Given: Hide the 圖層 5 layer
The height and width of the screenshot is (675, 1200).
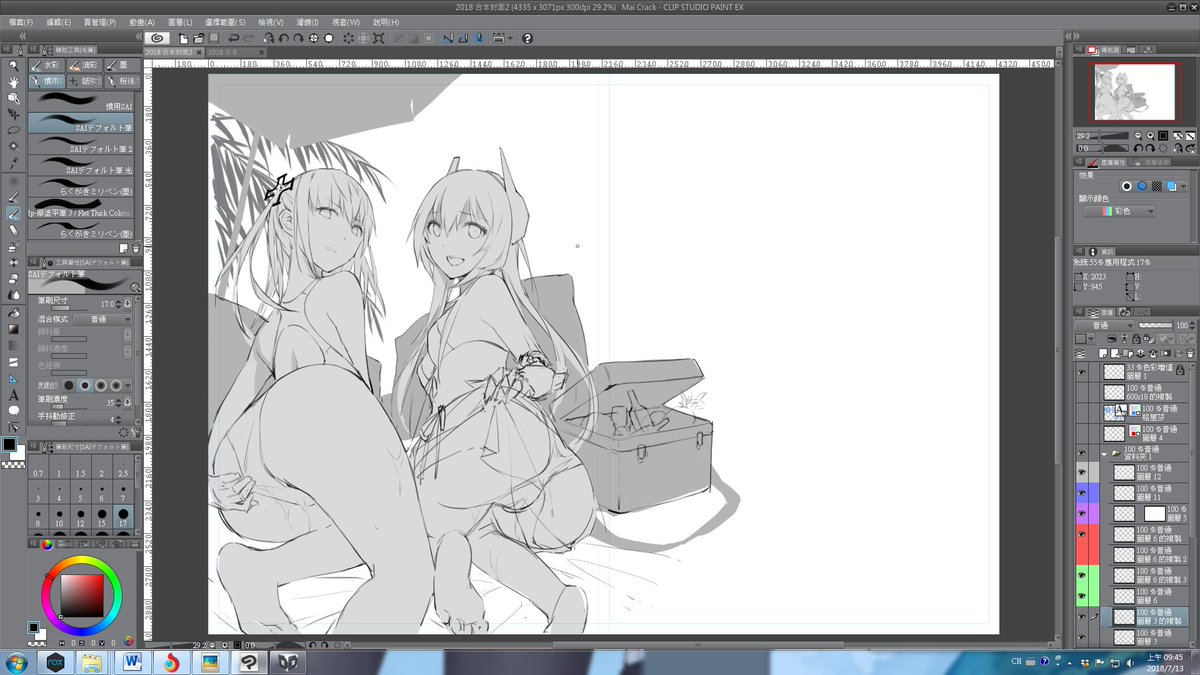Looking at the screenshot, I should coord(1081,513).
